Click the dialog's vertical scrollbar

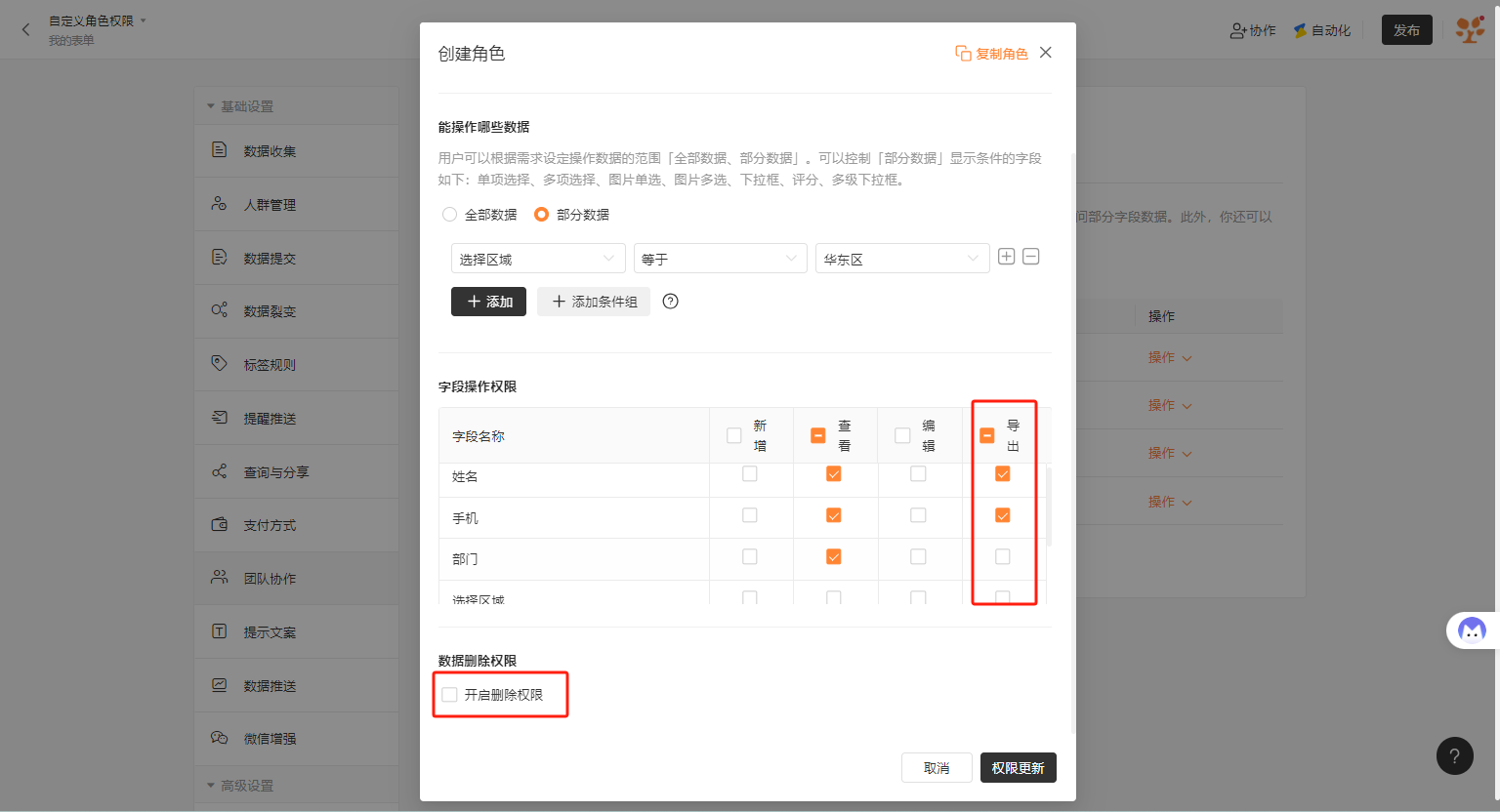click(x=1073, y=443)
